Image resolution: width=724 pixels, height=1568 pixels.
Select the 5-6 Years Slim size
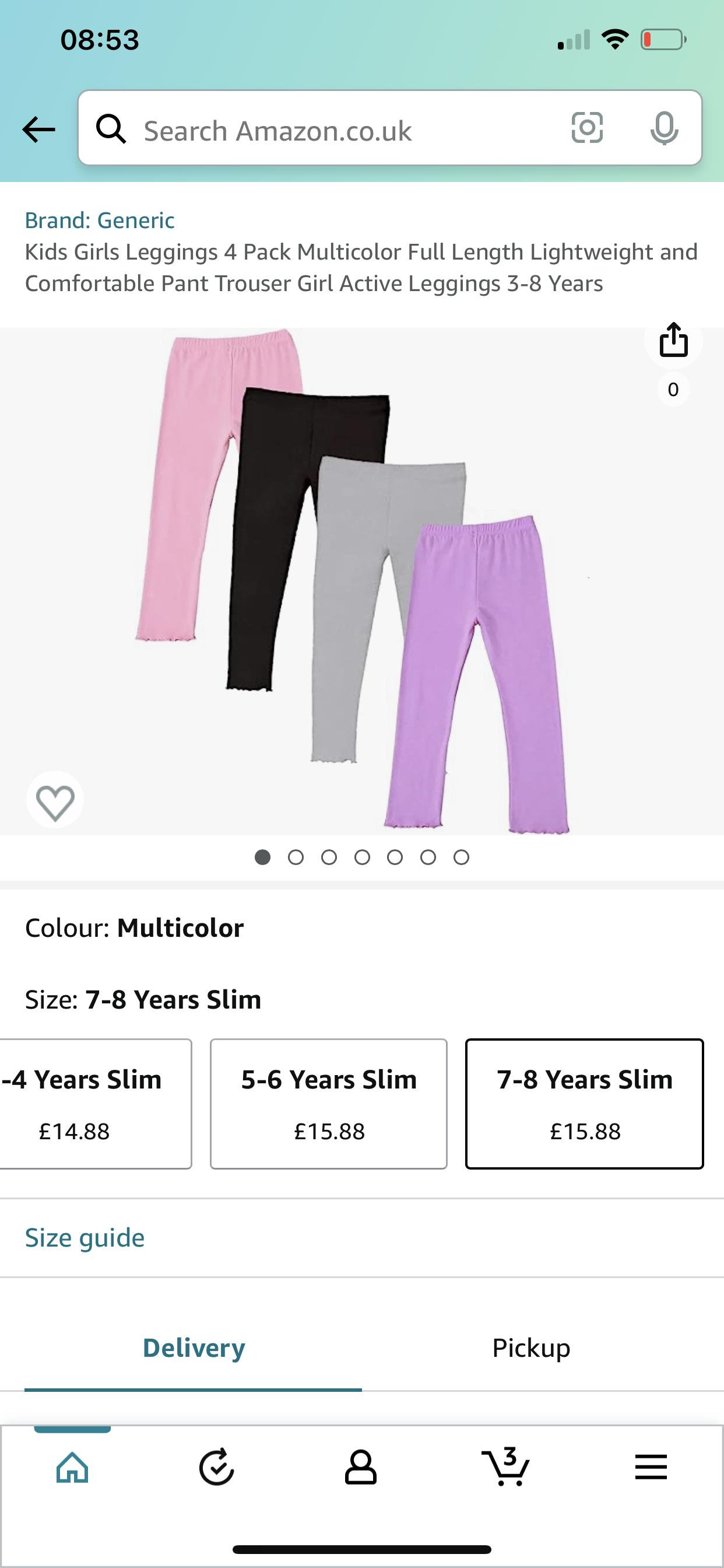click(x=329, y=1104)
